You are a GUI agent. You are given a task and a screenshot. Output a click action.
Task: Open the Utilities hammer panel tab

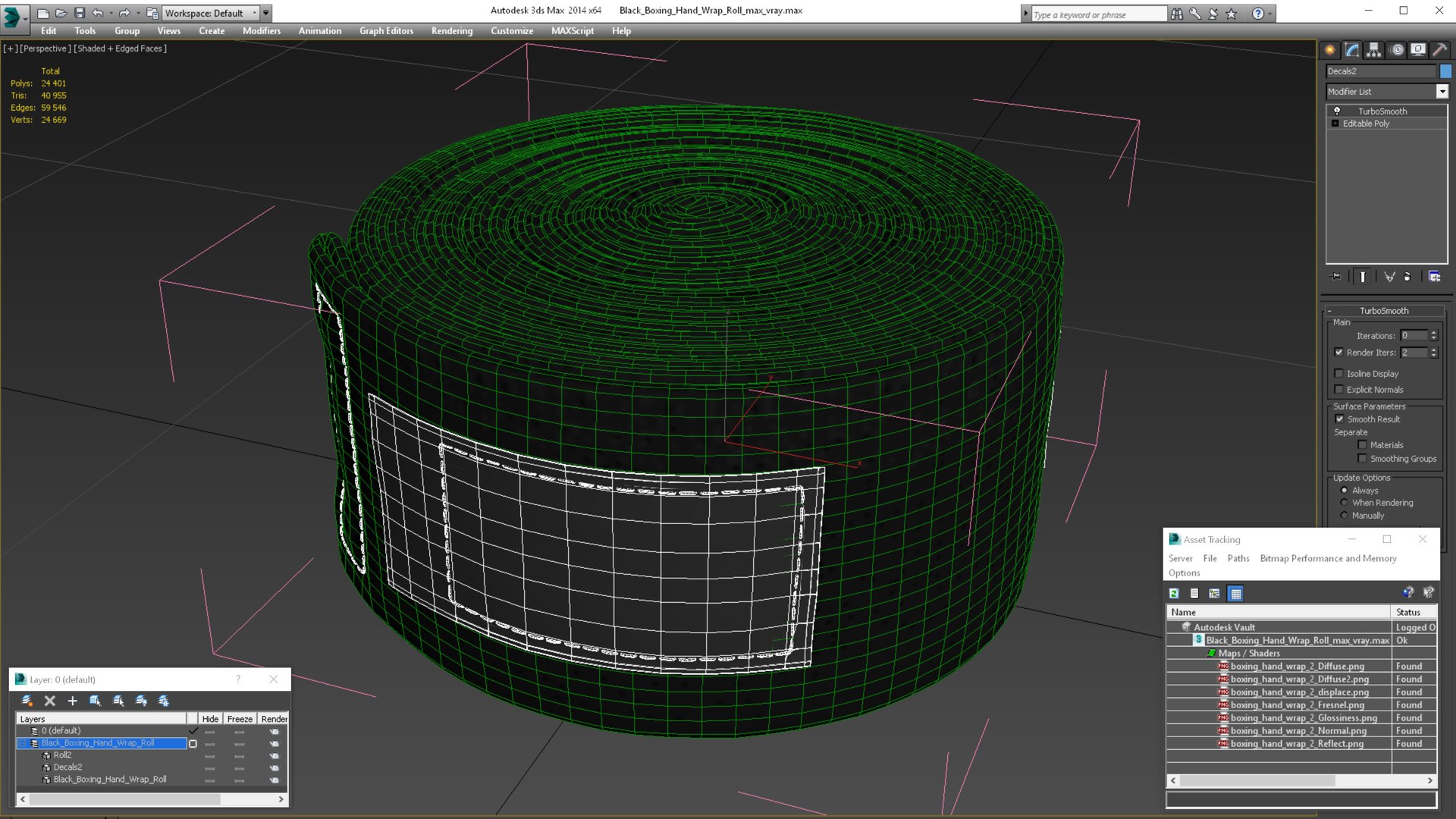pos(1439,50)
